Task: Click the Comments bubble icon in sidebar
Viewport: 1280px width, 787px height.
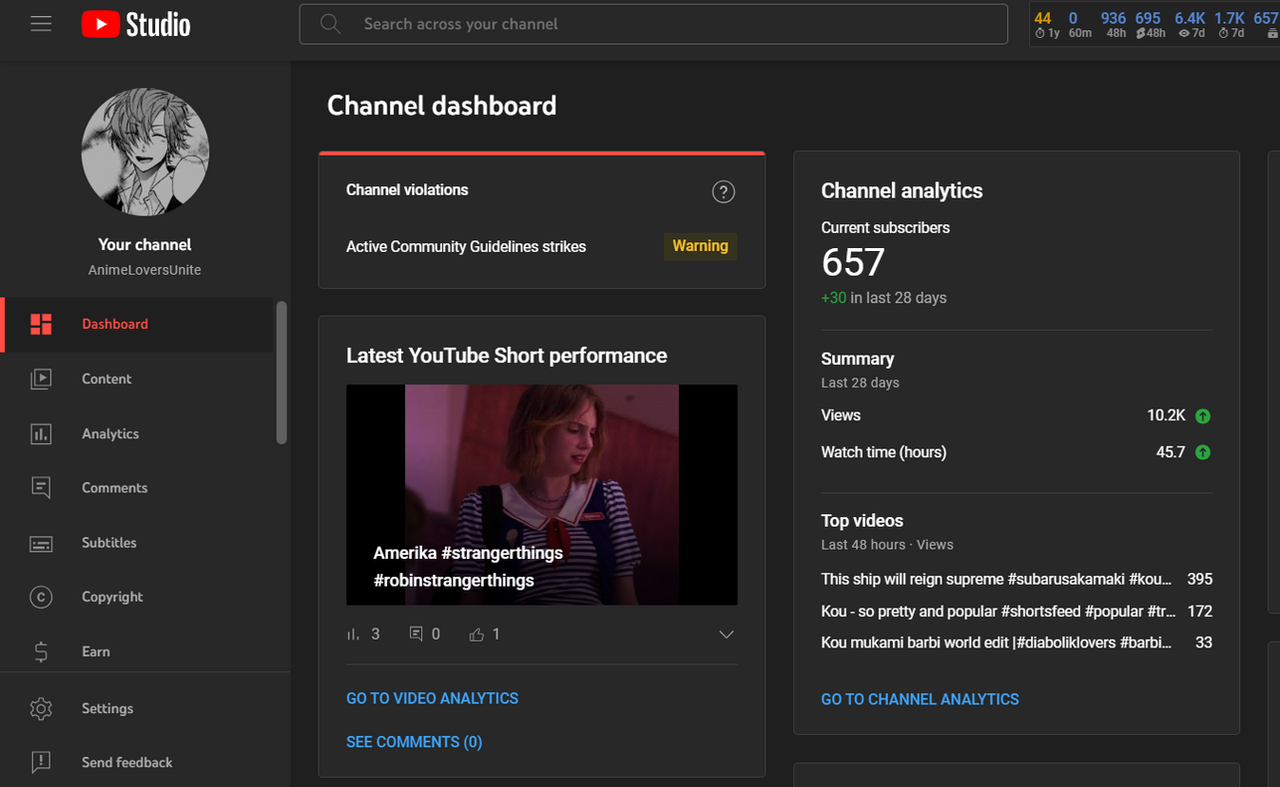Action: click(x=41, y=488)
